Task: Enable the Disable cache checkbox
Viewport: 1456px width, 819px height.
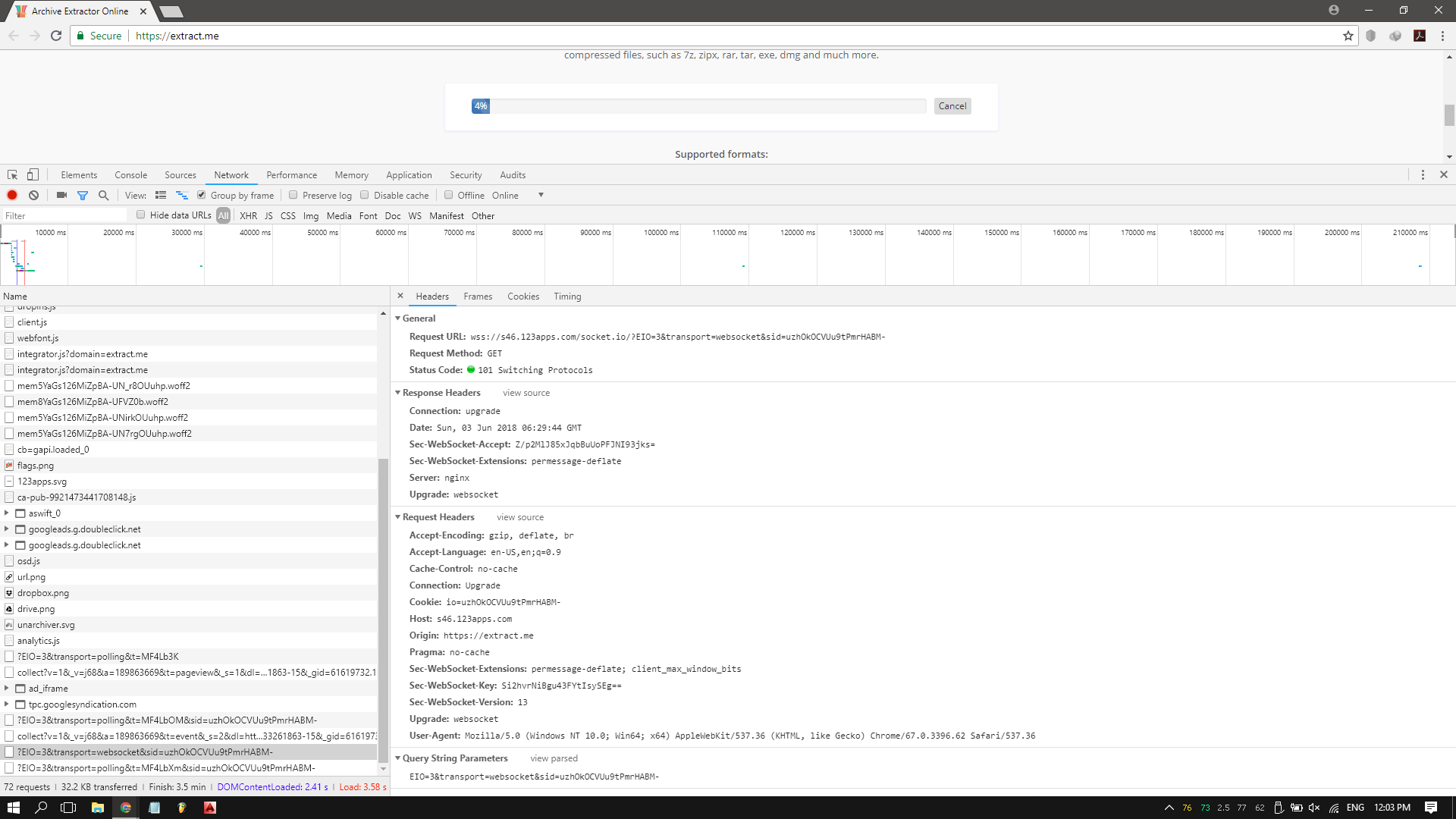Action: [365, 195]
